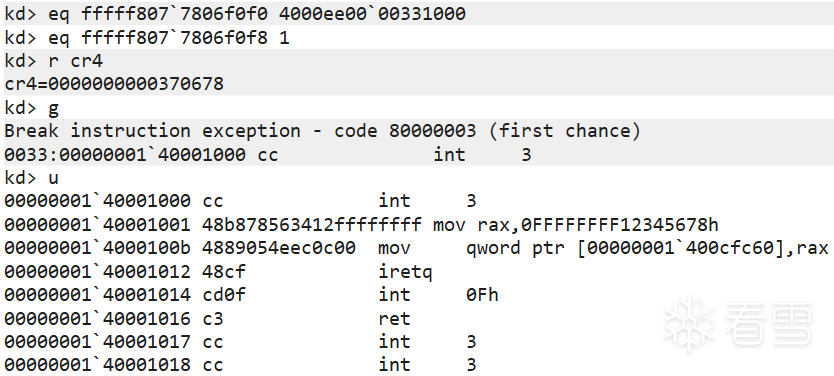Image resolution: width=834 pixels, height=376 pixels.
Task: Click opcode bytes 4889054eec0c00
Action: tap(279, 247)
